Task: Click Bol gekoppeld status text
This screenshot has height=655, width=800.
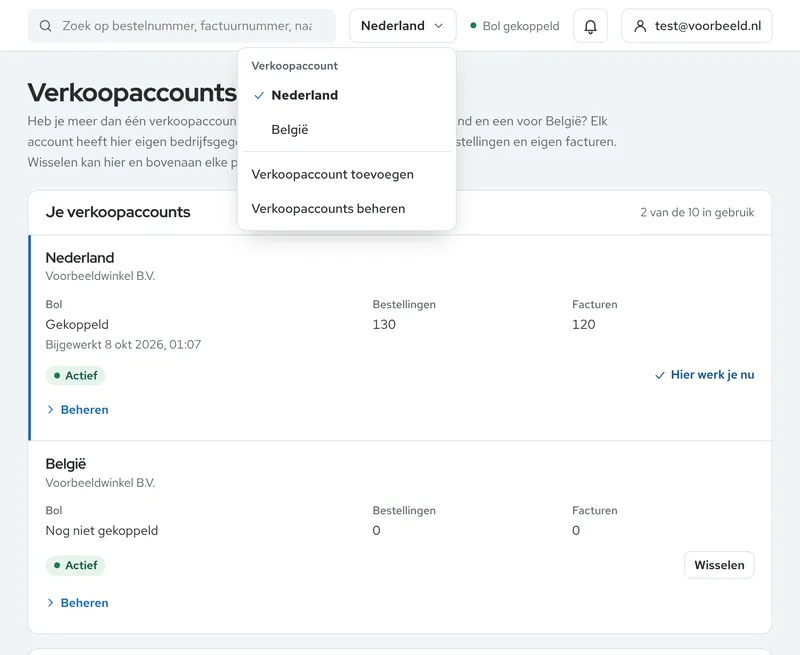Action: click(521, 26)
